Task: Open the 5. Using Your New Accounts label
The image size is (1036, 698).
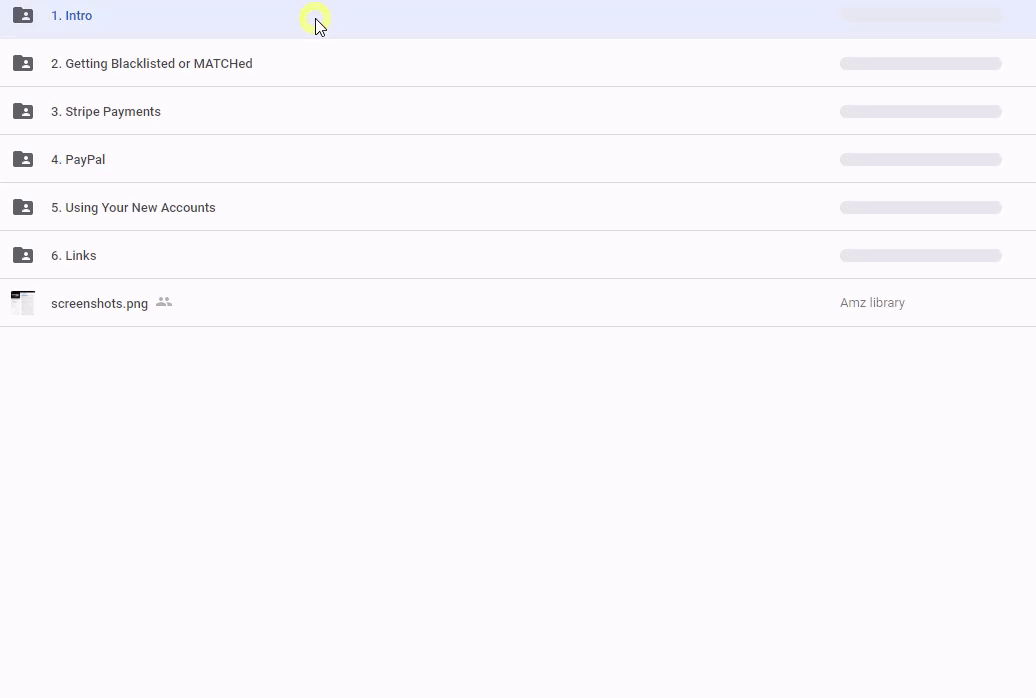Action: point(133,208)
